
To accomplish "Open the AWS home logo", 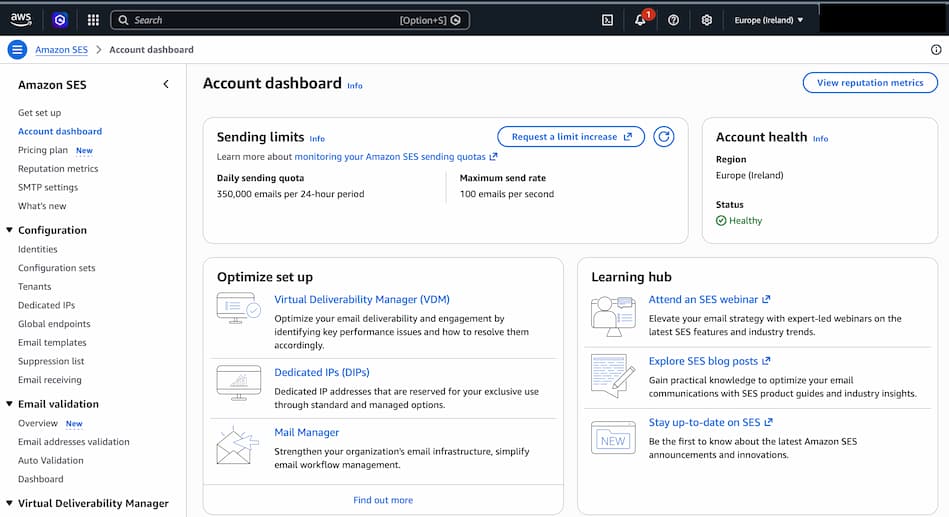I will point(21,19).
